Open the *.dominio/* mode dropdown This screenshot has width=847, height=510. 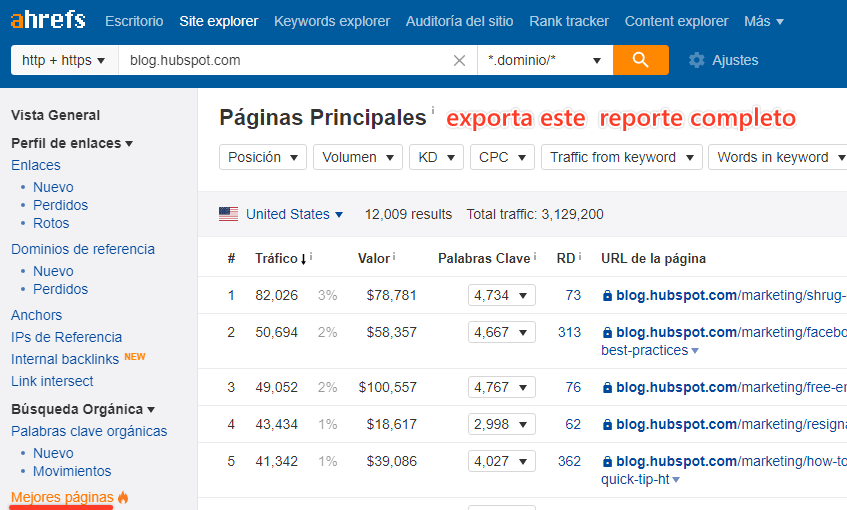pos(545,60)
